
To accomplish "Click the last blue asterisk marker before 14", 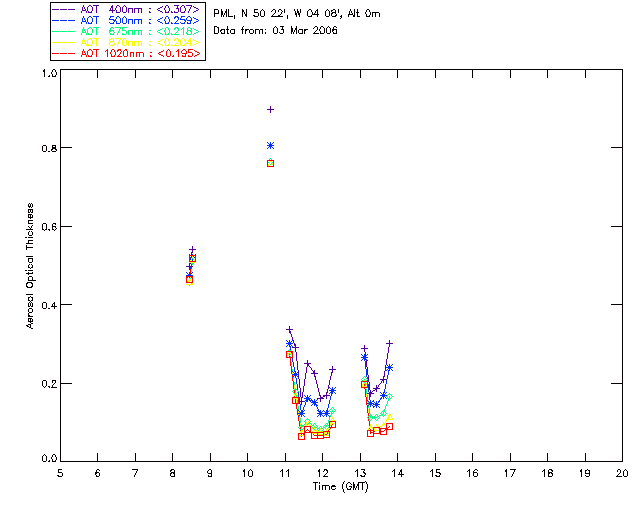I will (x=389, y=367).
